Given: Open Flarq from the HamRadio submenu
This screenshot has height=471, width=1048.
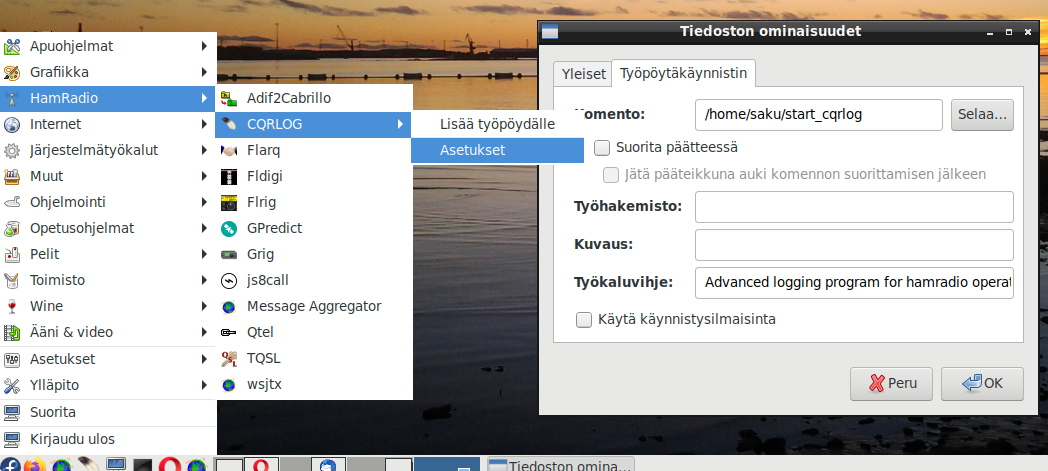Looking at the screenshot, I should pos(314,150).
